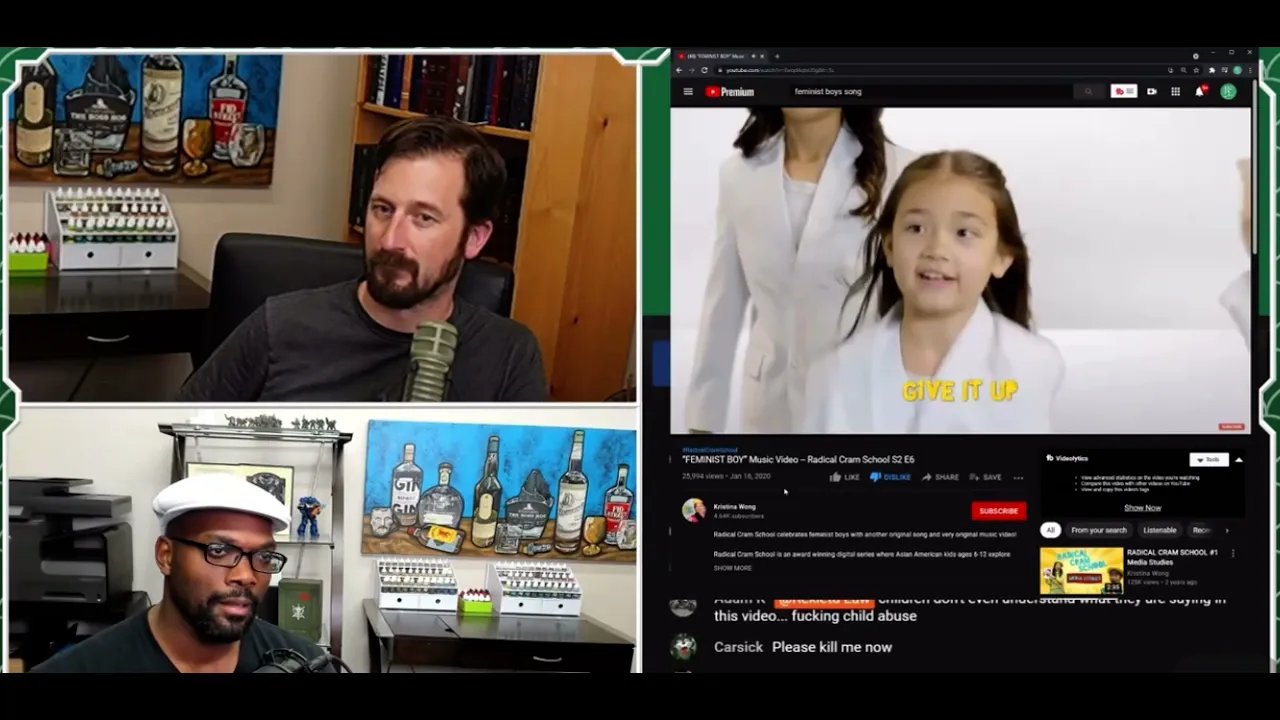The width and height of the screenshot is (1280, 720).
Task: Click the Videolytics logo heading
Action: (1067, 458)
